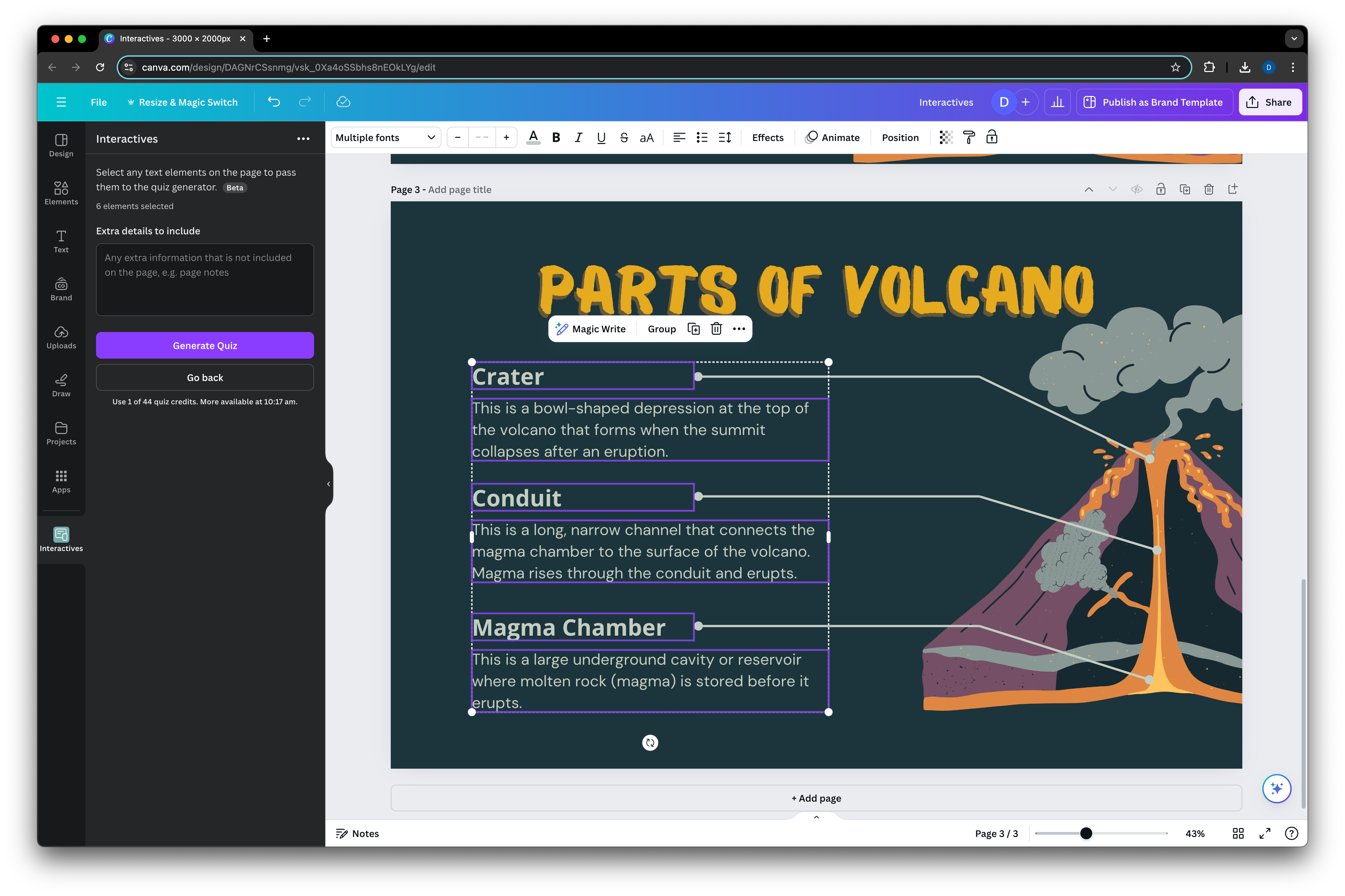Image resolution: width=1345 pixels, height=896 pixels.
Task: Move page 3 up with chevron
Action: pyautogui.click(x=1088, y=189)
